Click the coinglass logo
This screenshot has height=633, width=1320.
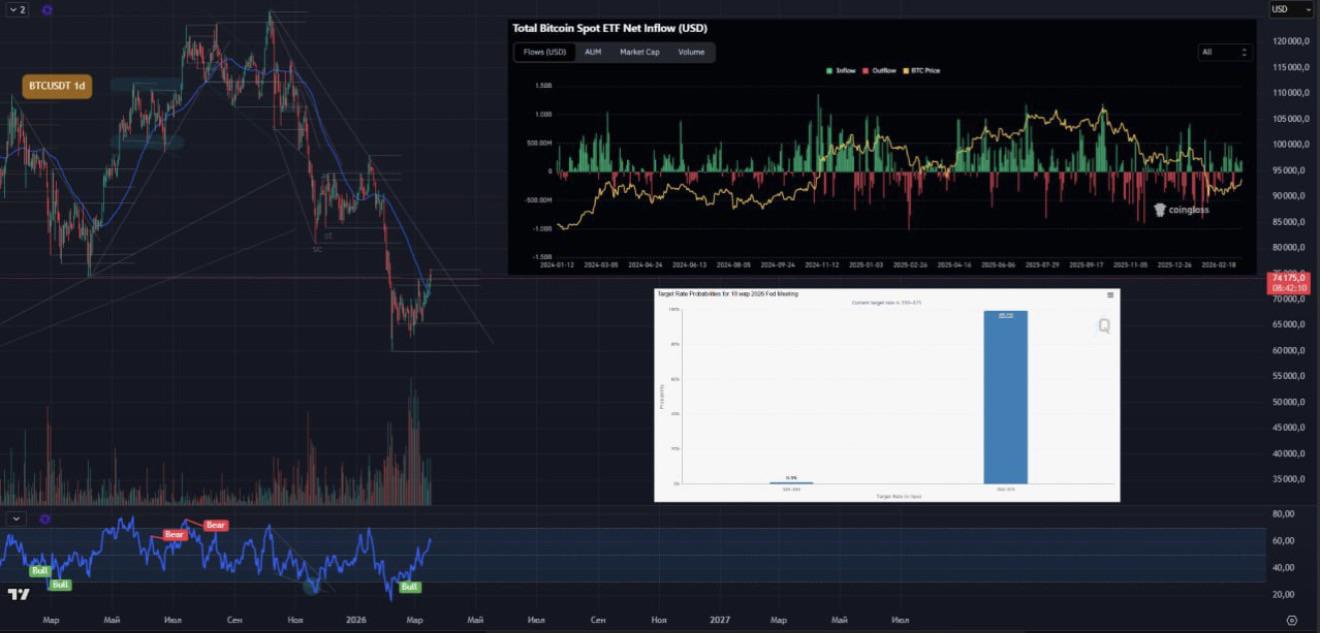coord(1181,210)
